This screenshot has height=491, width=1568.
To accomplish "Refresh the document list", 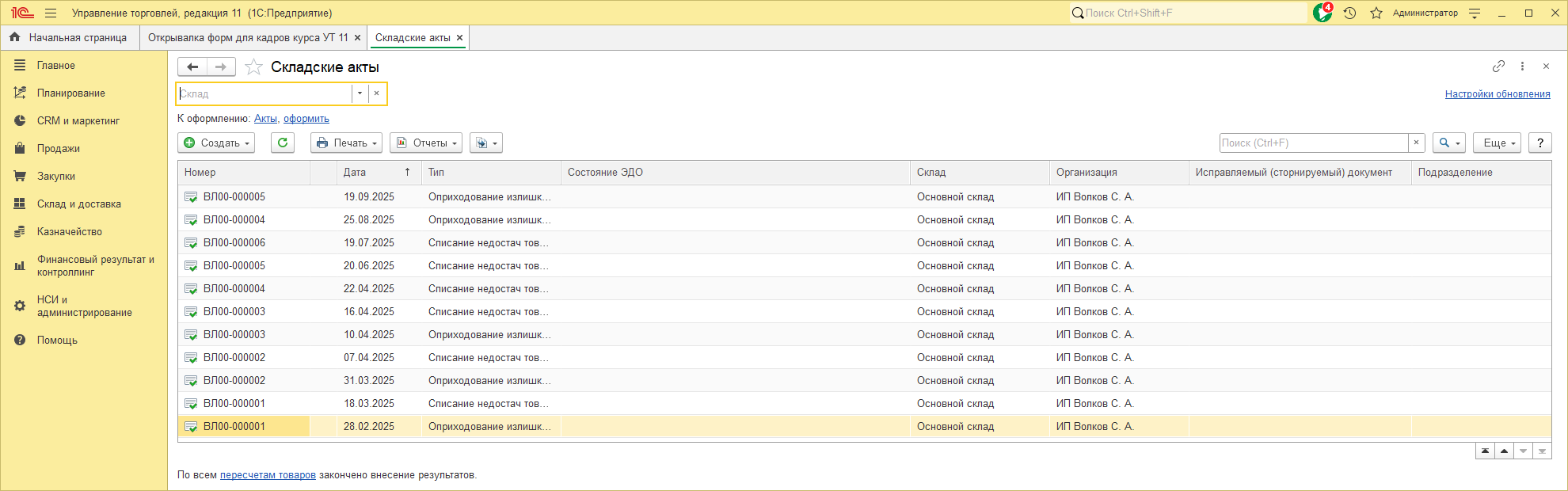I will (283, 143).
